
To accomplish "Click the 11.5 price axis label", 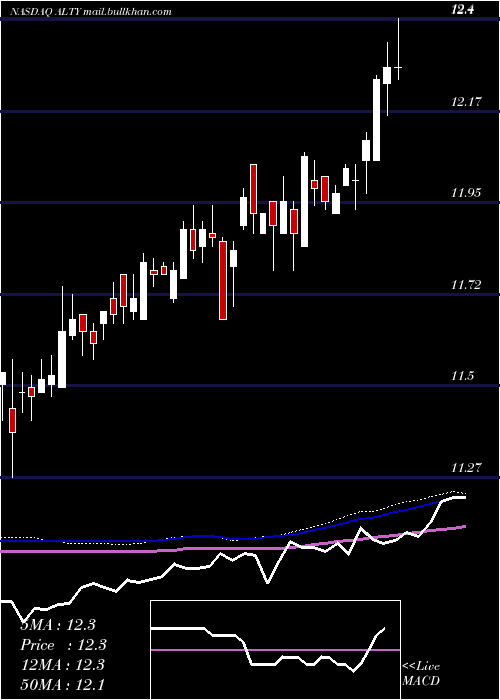I will point(462,376).
